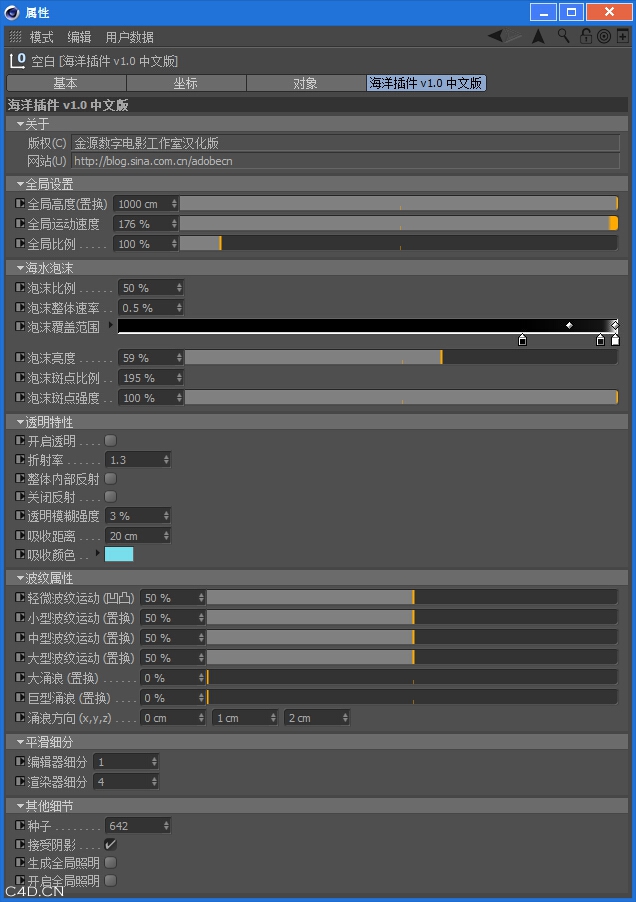
Task: Click animation dot for 泡沫亮度
Action: tap(20, 357)
